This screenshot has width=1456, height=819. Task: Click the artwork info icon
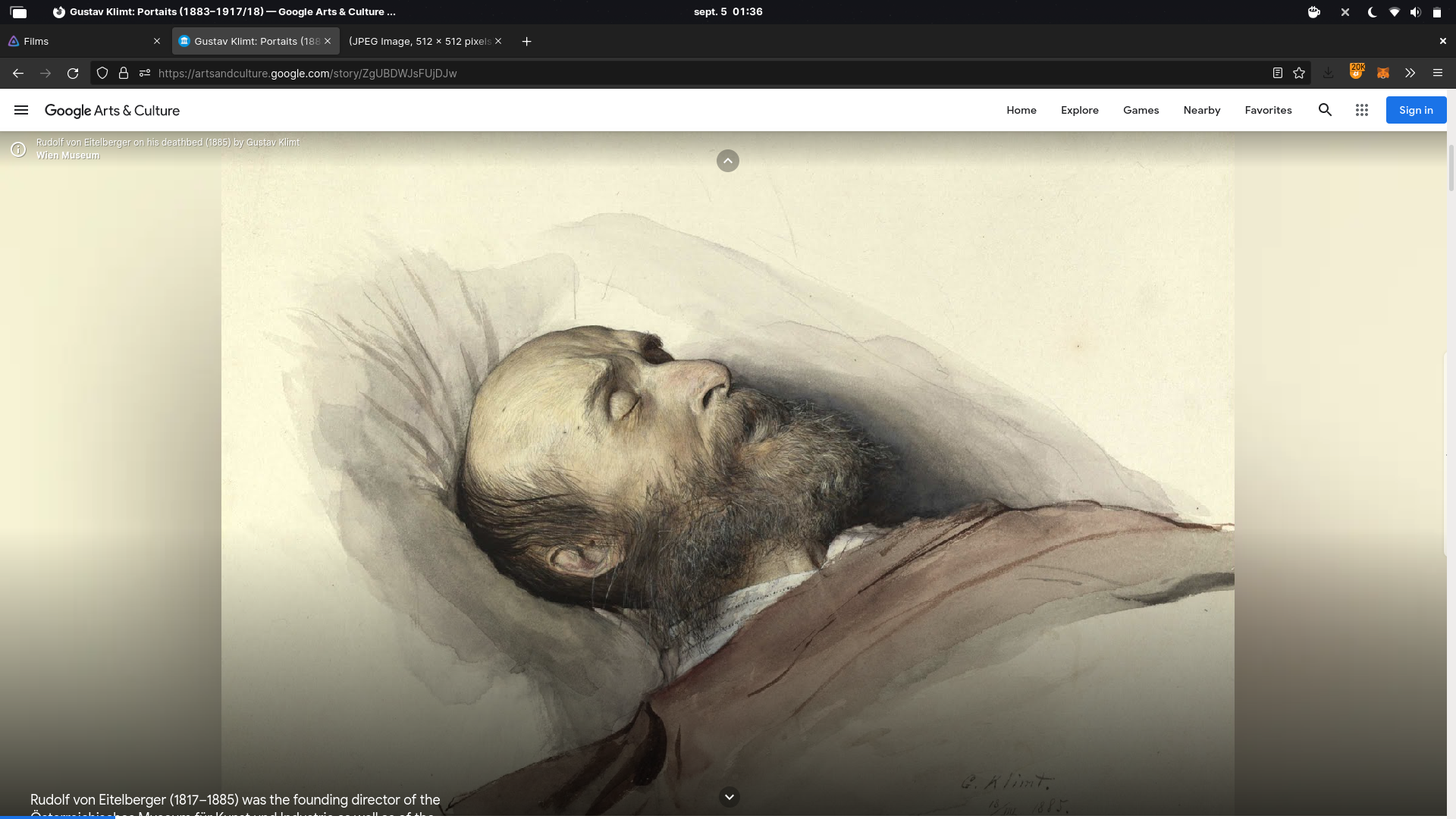18,149
